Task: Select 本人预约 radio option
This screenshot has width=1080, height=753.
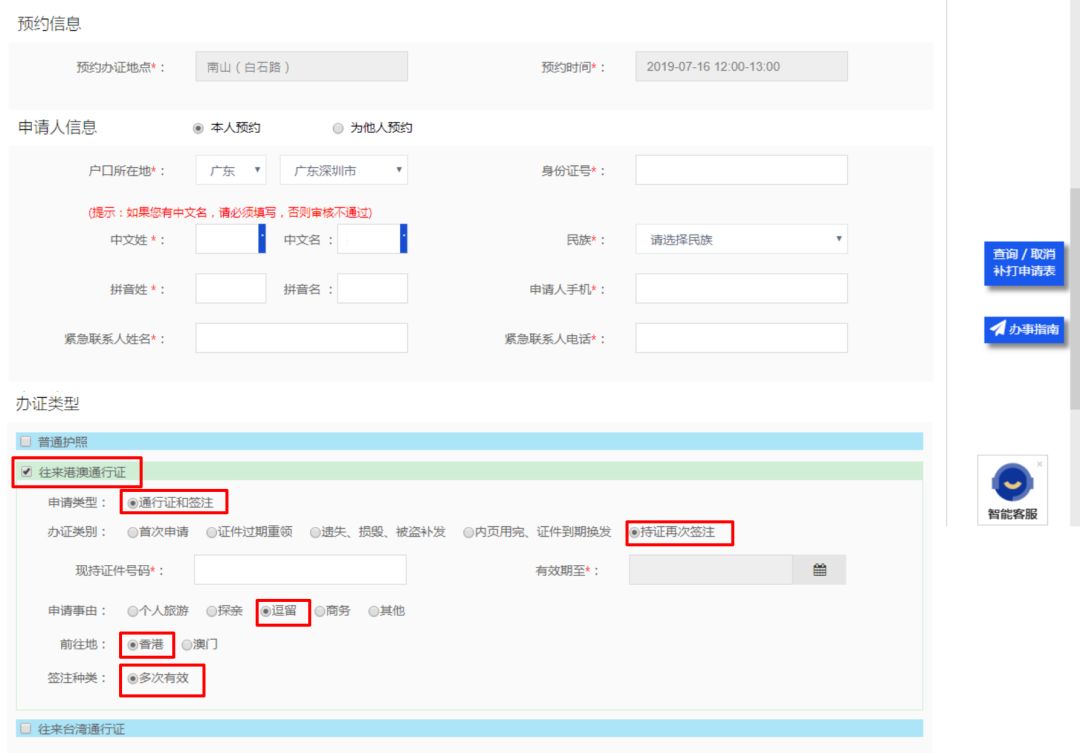Action: coord(198,128)
